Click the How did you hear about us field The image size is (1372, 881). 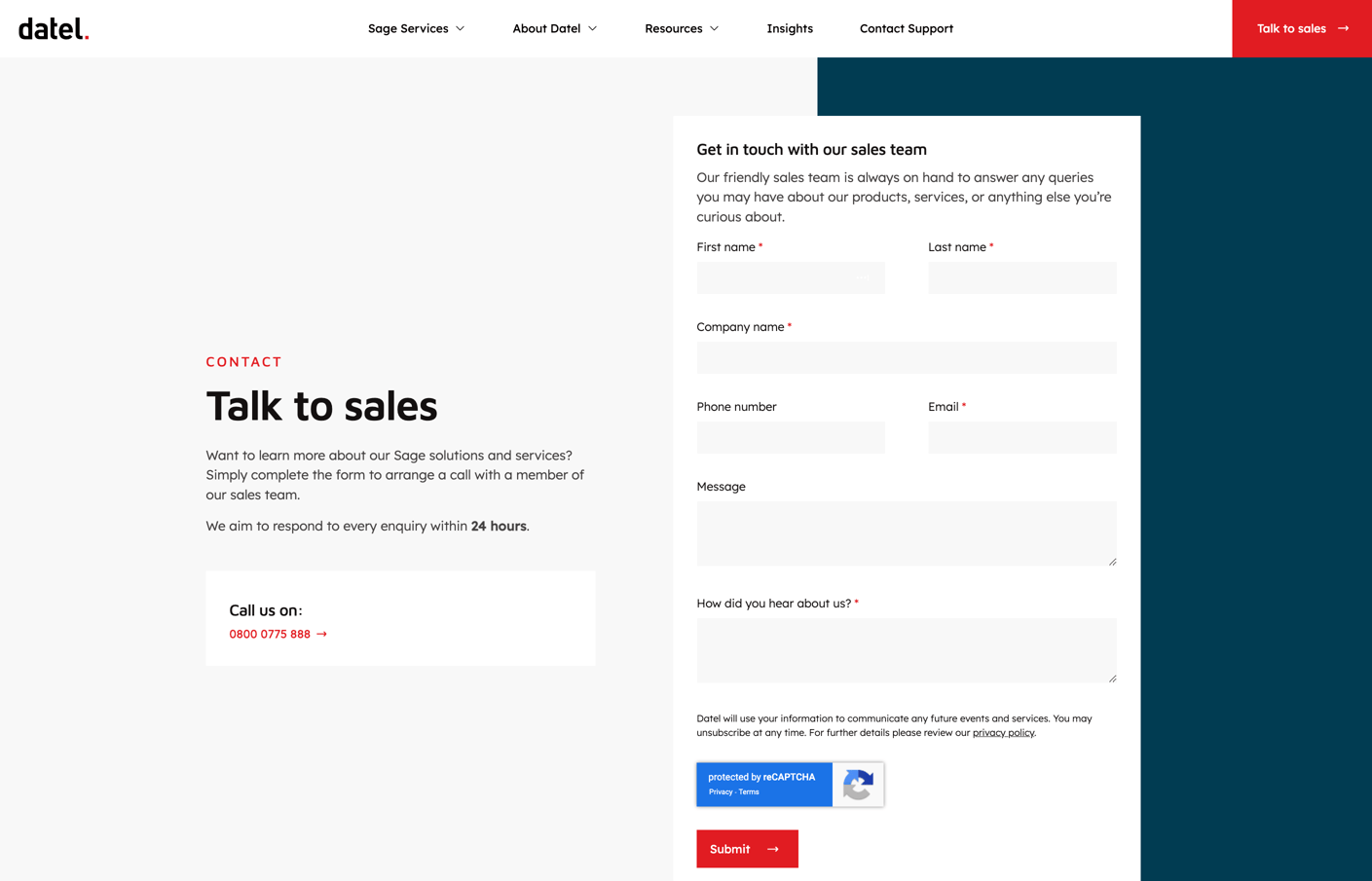[906, 649]
